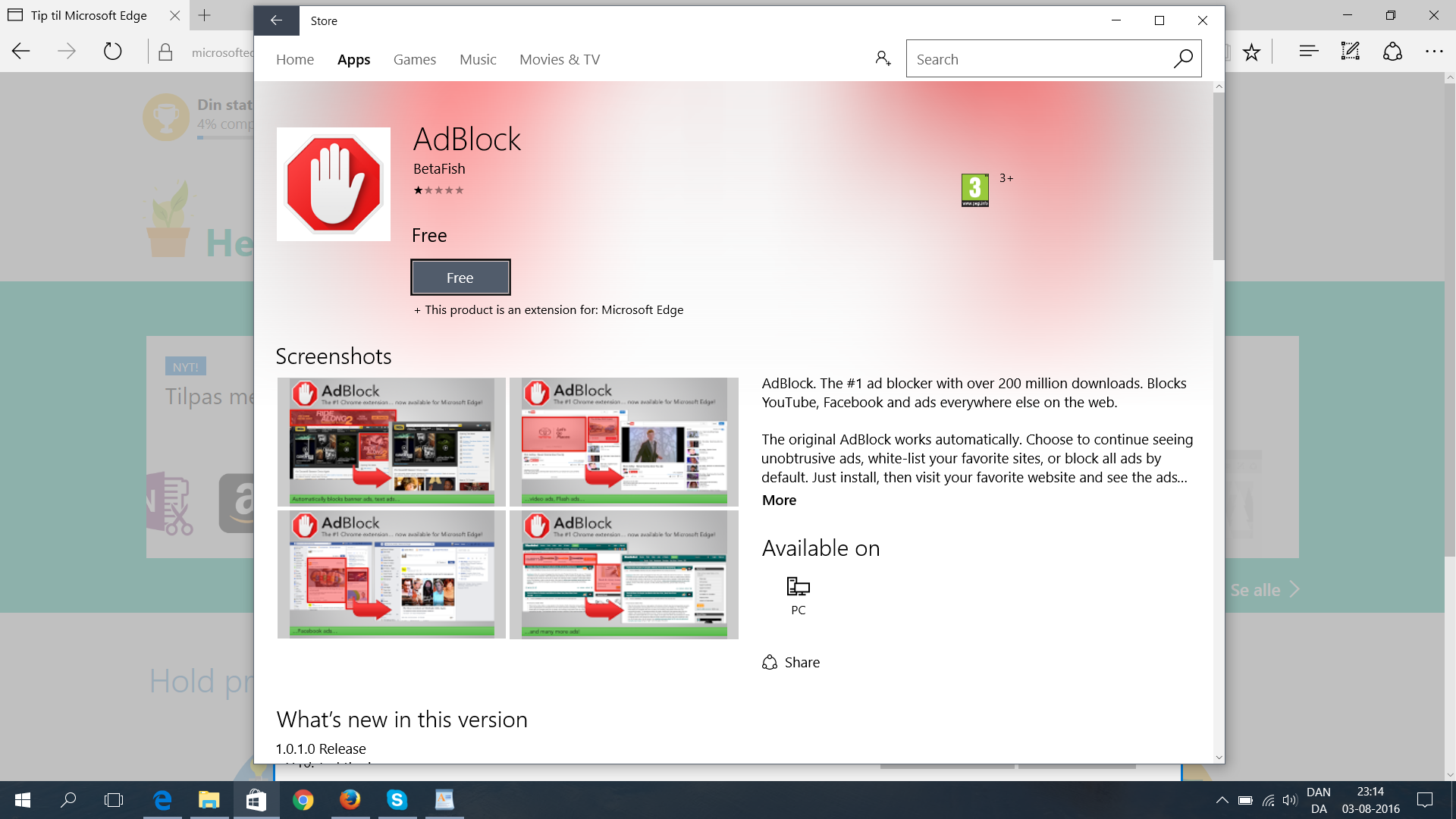Open the Movies & TV tab

[x=559, y=59]
